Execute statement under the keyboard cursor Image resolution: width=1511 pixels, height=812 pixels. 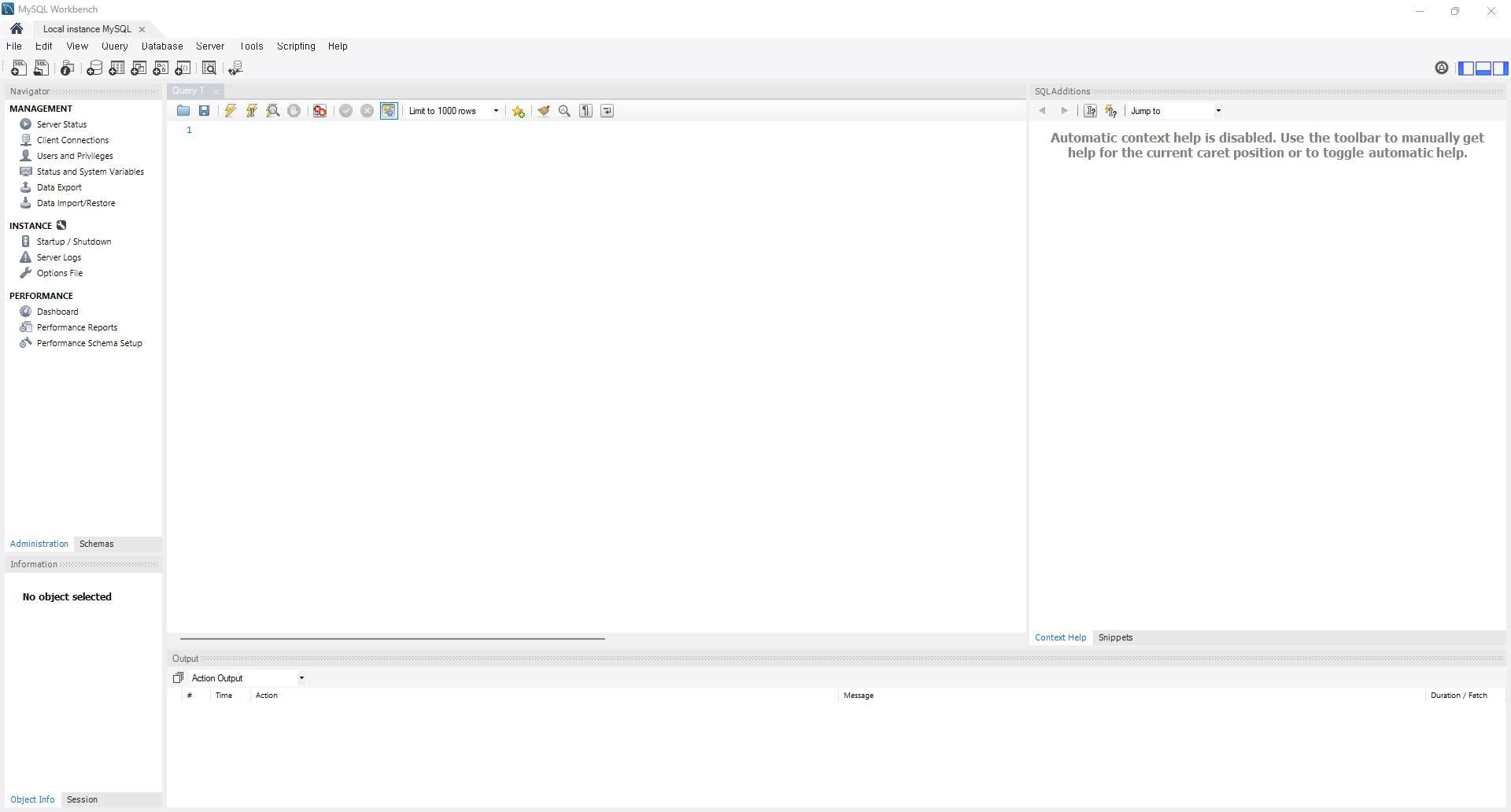coord(252,111)
